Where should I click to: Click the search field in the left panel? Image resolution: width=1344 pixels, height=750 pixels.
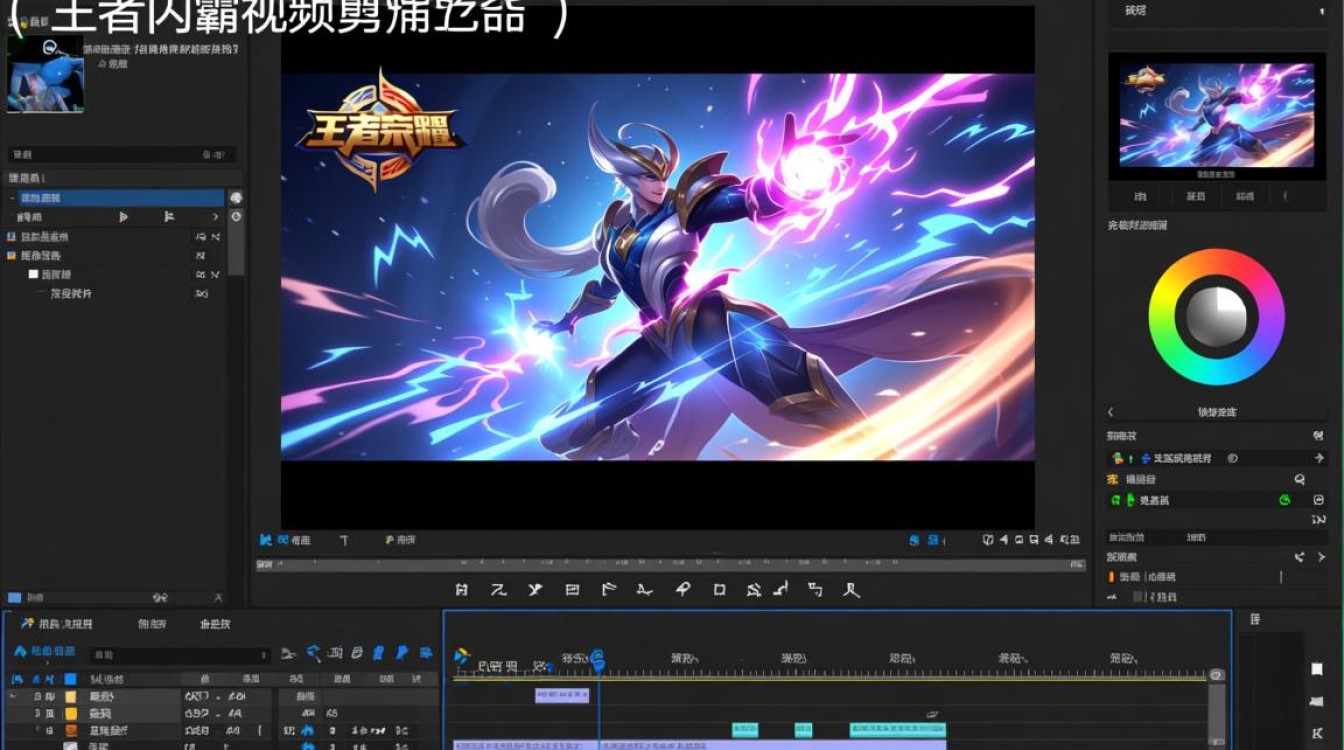click(121, 155)
